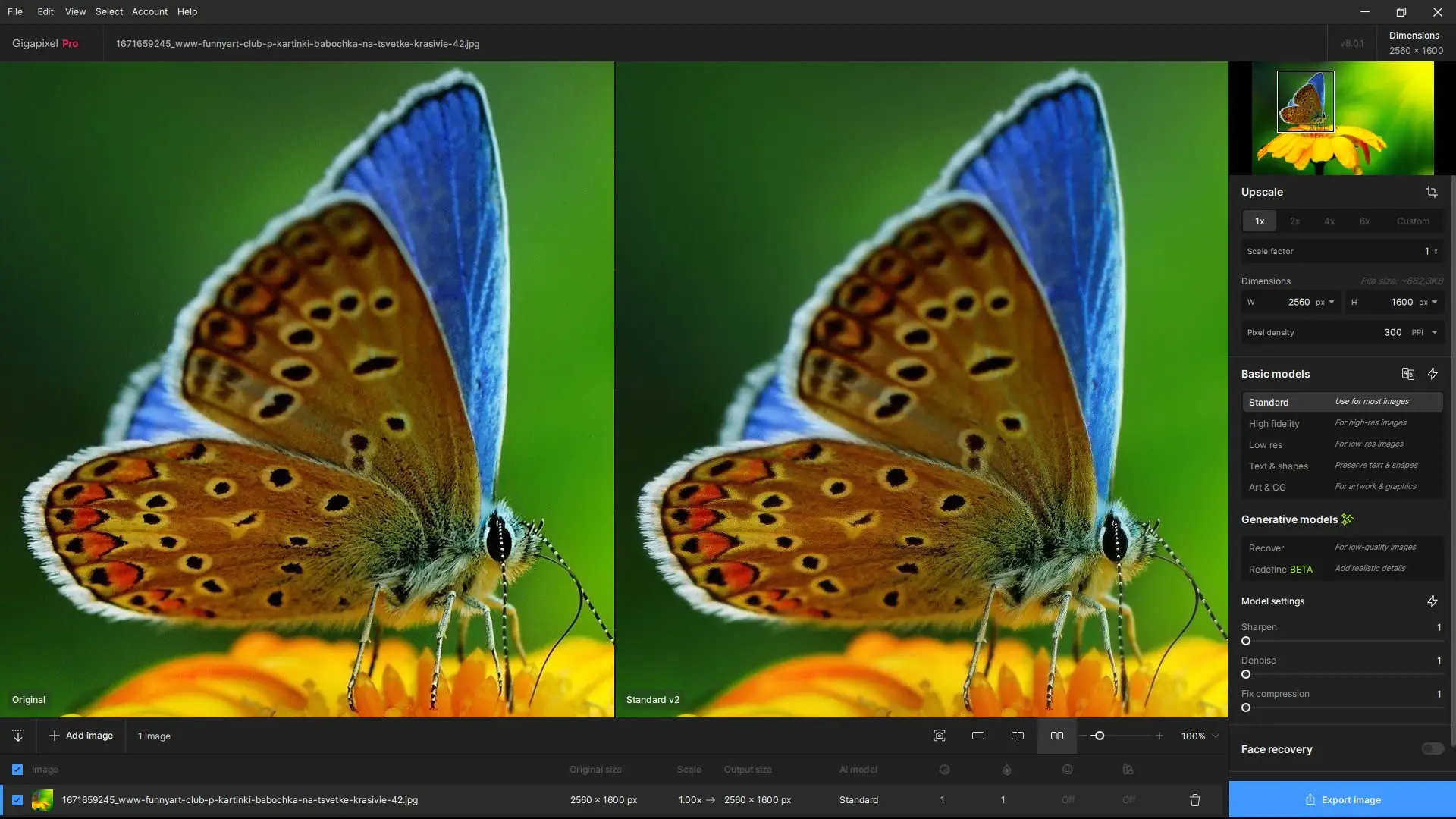Switch to split slider view mode

pos(1017,736)
